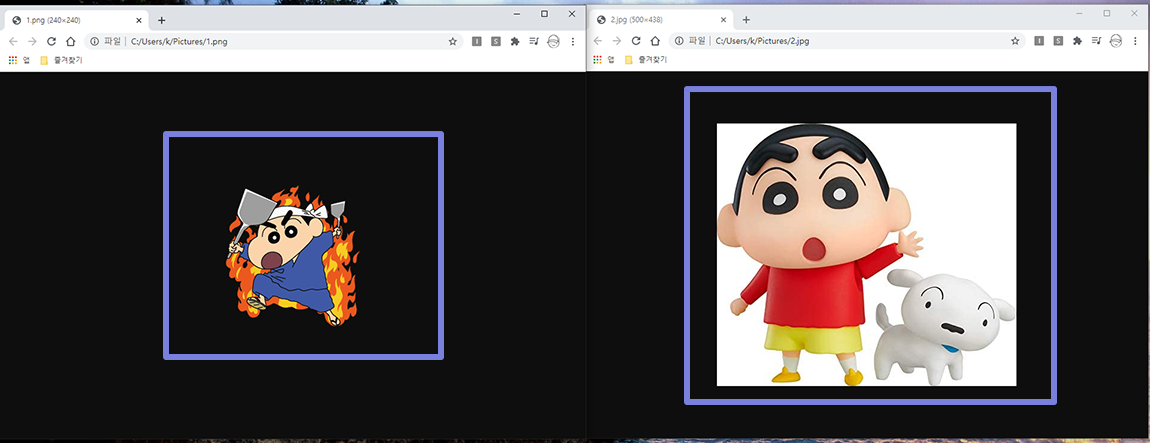Open 즐겨찾기 bookmarks folder in 1.png window
The image size is (1150, 443).
pyautogui.click(x=61, y=60)
